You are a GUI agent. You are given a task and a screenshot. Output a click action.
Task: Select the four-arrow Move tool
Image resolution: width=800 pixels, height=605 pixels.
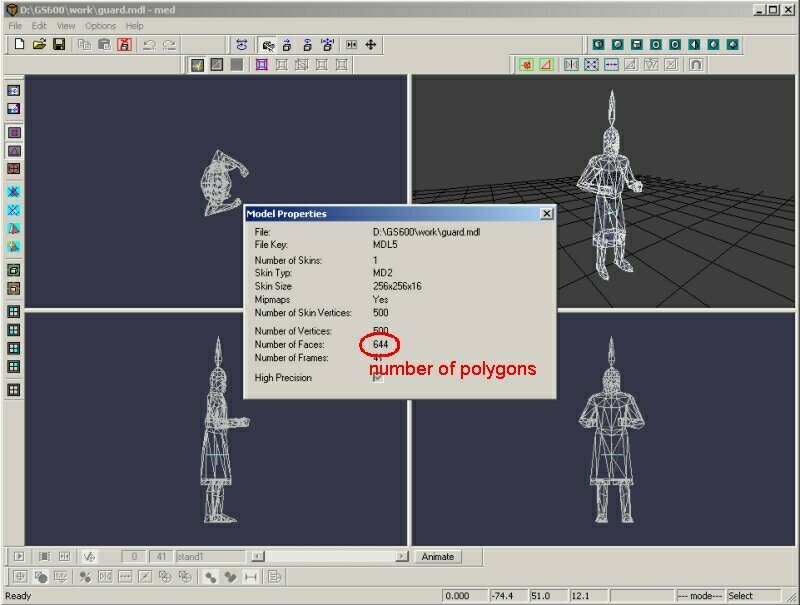371,44
